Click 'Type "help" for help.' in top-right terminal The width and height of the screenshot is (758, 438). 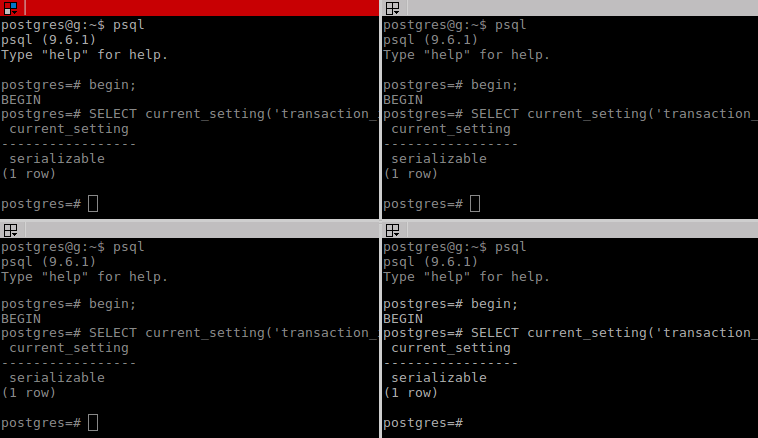(466, 55)
